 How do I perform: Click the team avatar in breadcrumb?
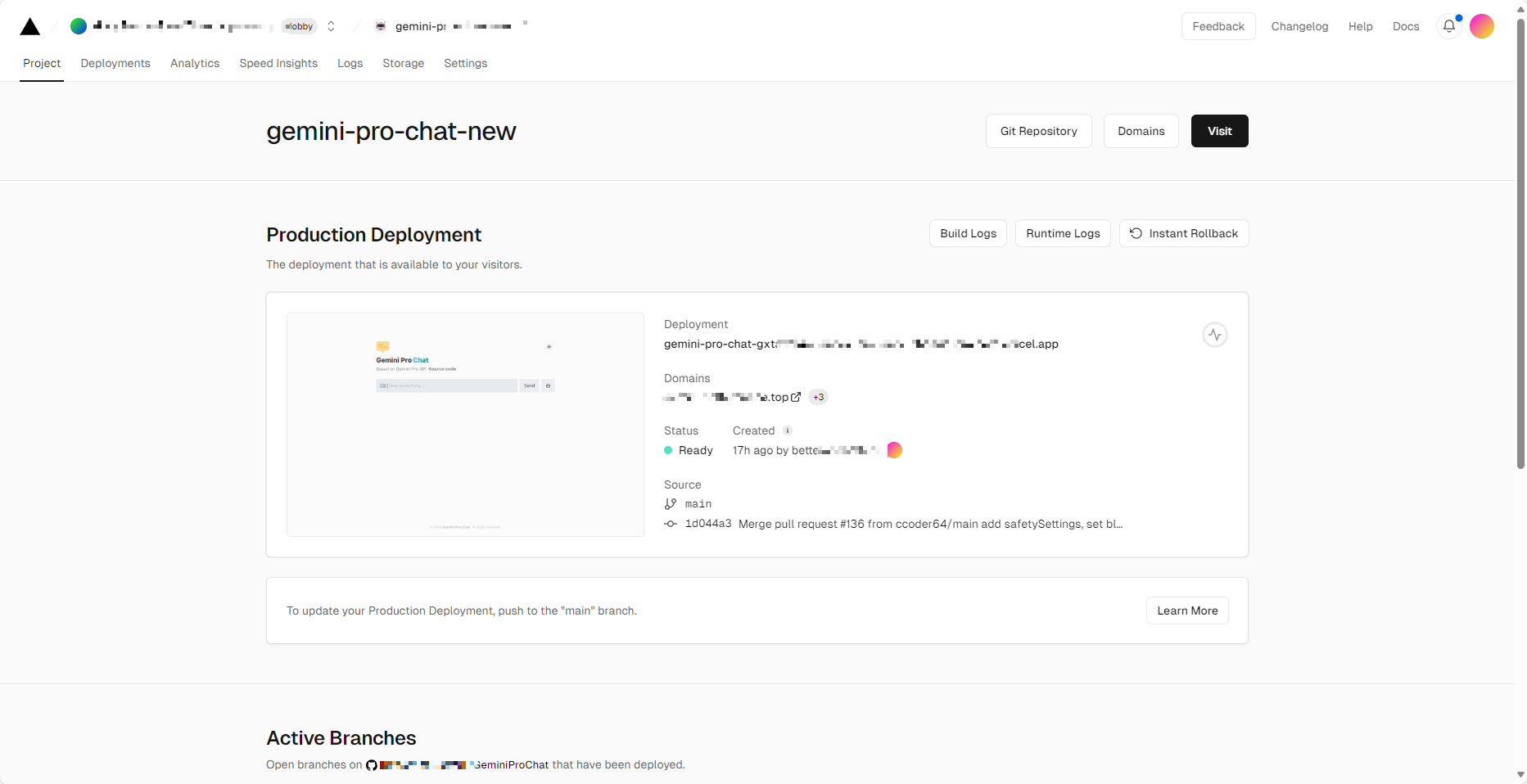point(79,26)
